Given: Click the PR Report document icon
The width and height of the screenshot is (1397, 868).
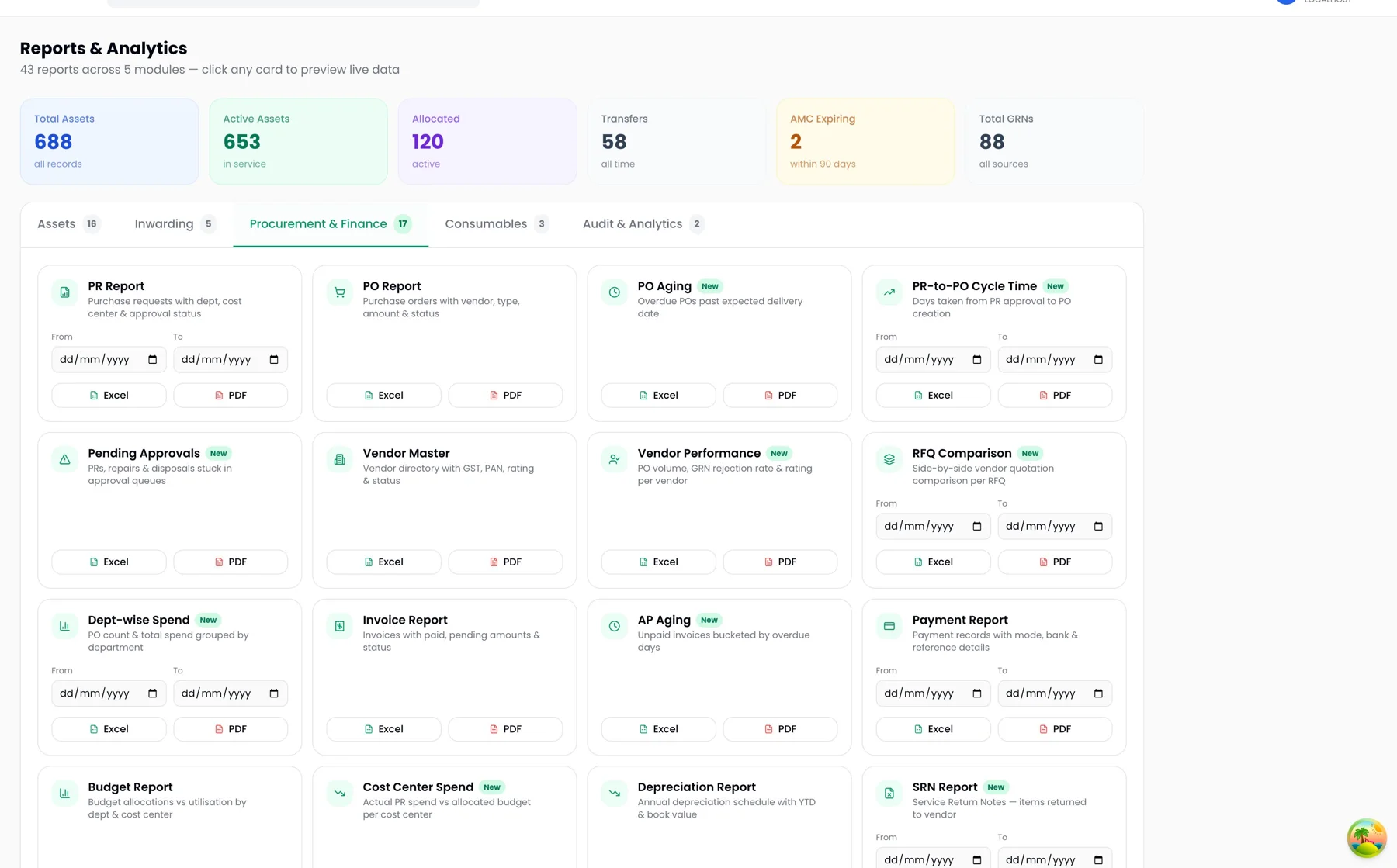Looking at the screenshot, I should [x=64, y=292].
